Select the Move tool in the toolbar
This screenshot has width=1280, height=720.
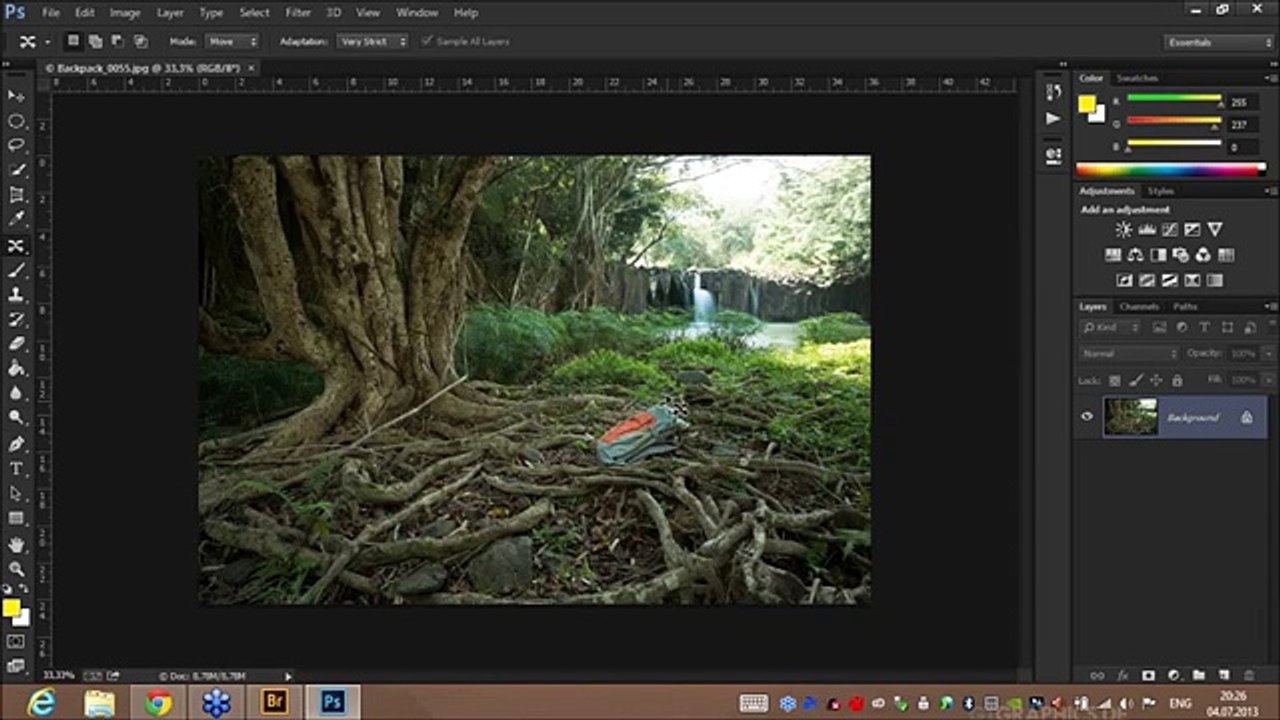pyautogui.click(x=16, y=96)
